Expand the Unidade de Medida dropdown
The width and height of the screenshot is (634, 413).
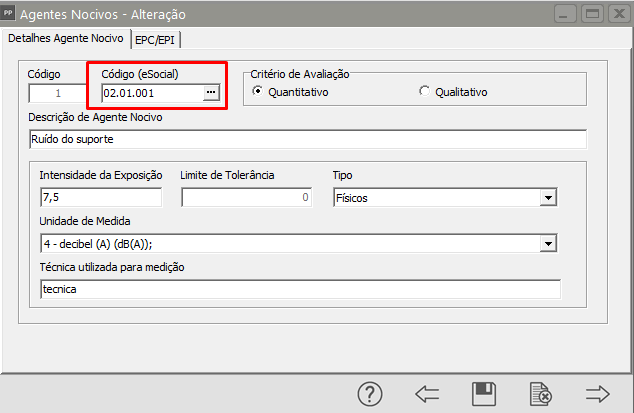547,243
